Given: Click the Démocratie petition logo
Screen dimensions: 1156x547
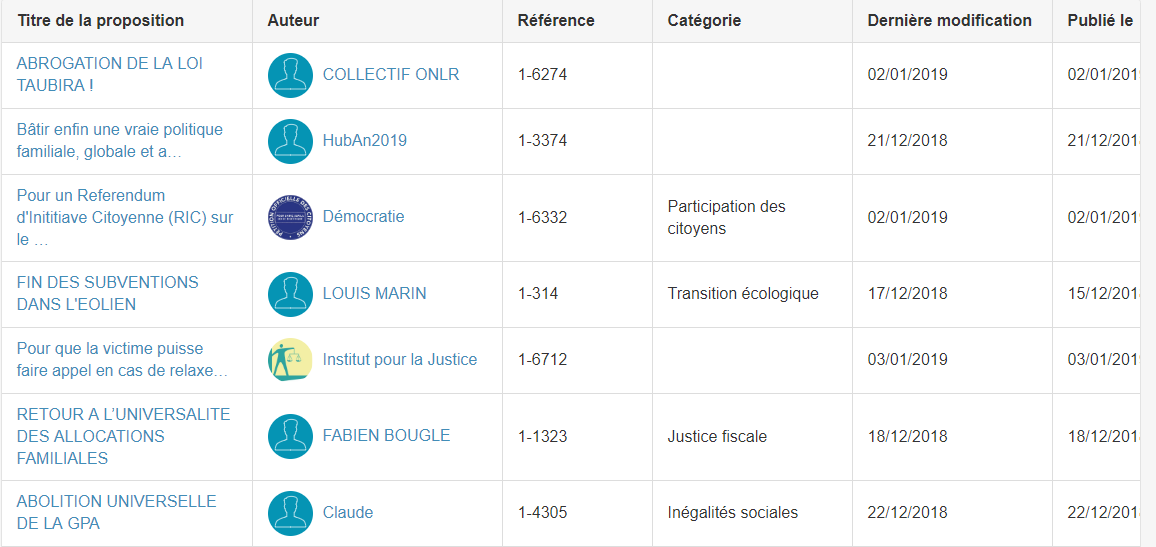Looking at the screenshot, I should click(290, 217).
